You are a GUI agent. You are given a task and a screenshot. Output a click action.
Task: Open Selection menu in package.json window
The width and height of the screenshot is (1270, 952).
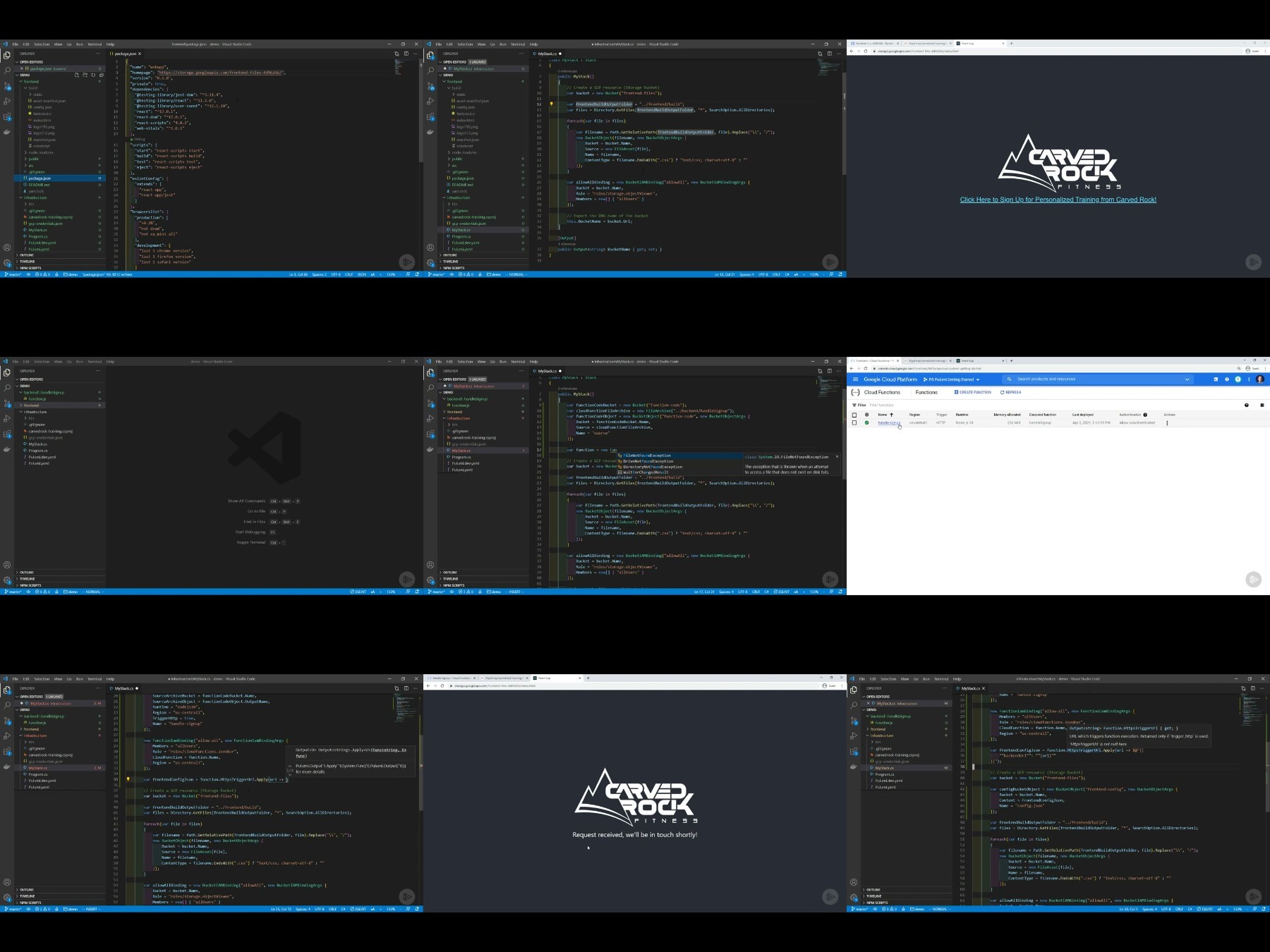point(42,44)
